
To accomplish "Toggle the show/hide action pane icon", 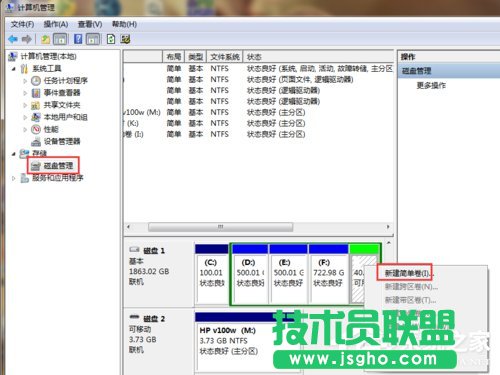I will pyautogui.click(x=93, y=39).
